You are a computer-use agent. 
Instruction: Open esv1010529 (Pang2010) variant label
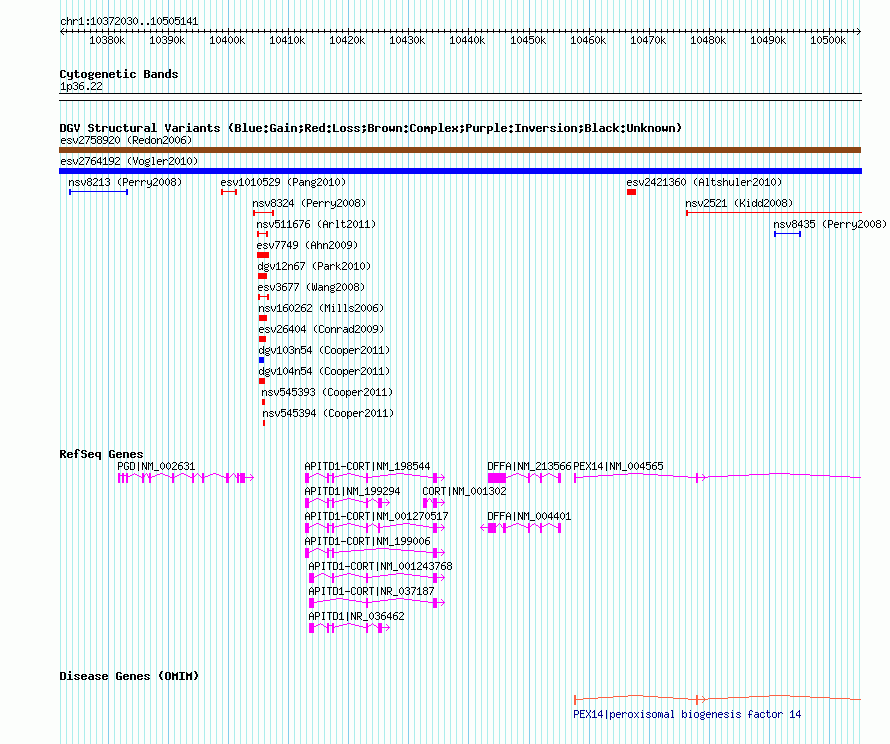283,182
